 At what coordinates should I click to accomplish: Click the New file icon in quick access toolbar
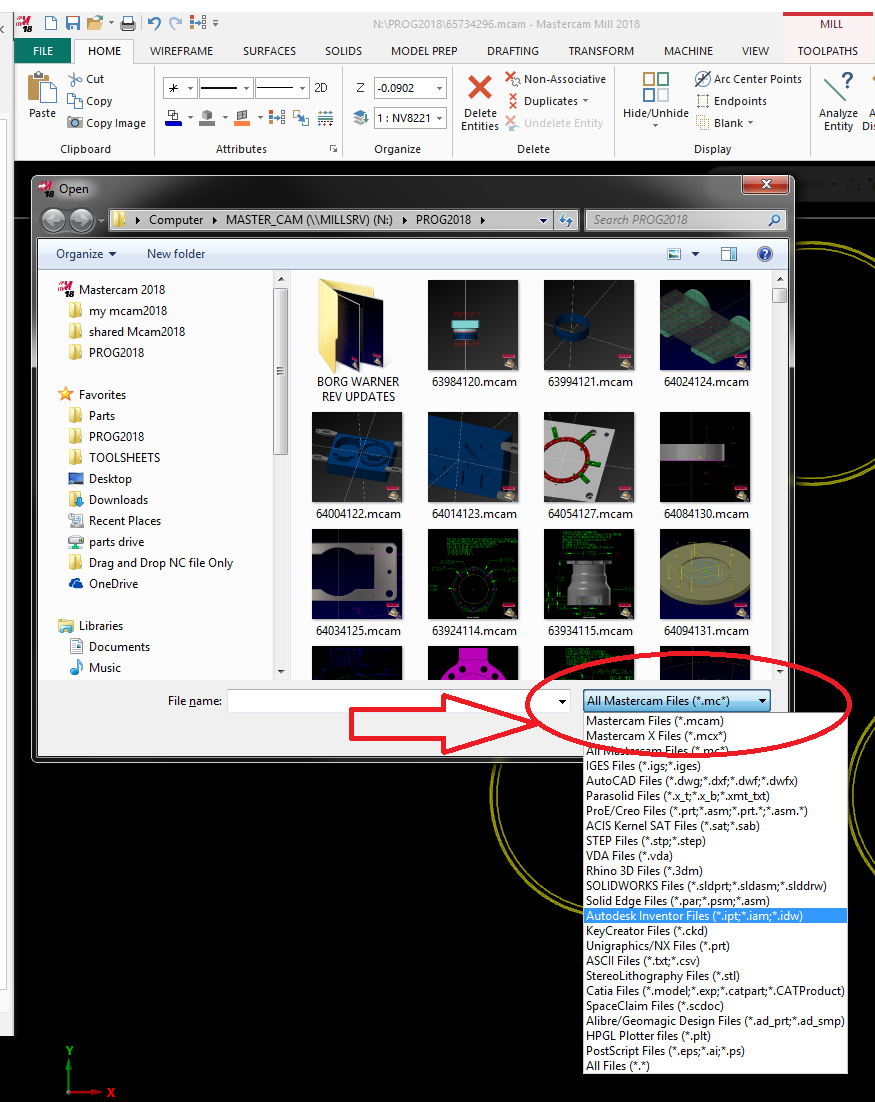[51, 23]
